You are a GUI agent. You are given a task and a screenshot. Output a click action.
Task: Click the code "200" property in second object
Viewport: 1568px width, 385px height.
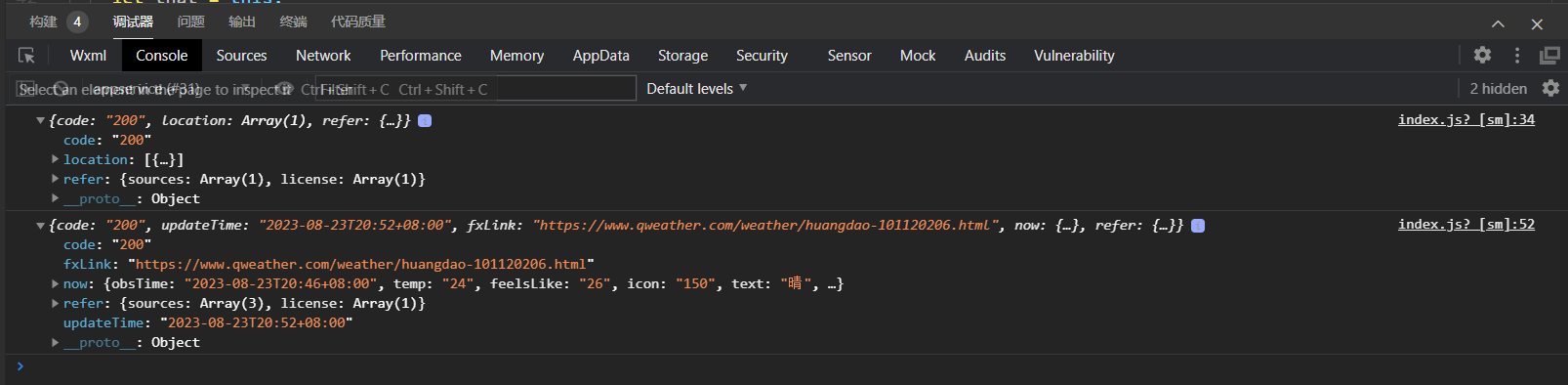(107, 244)
